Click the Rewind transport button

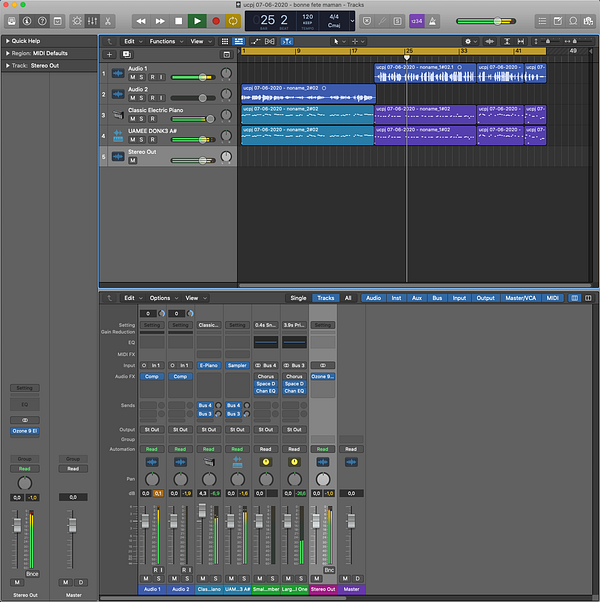pyautogui.click(x=141, y=20)
